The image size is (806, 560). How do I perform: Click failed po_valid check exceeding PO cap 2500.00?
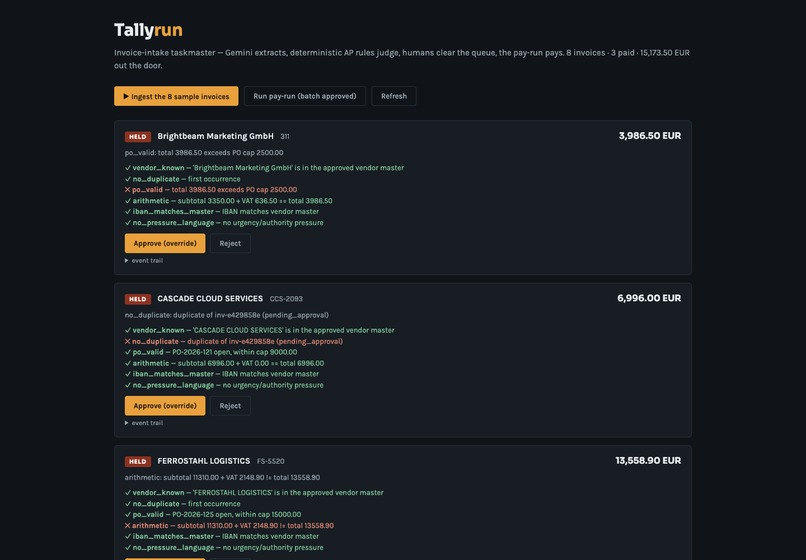(211, 190)
